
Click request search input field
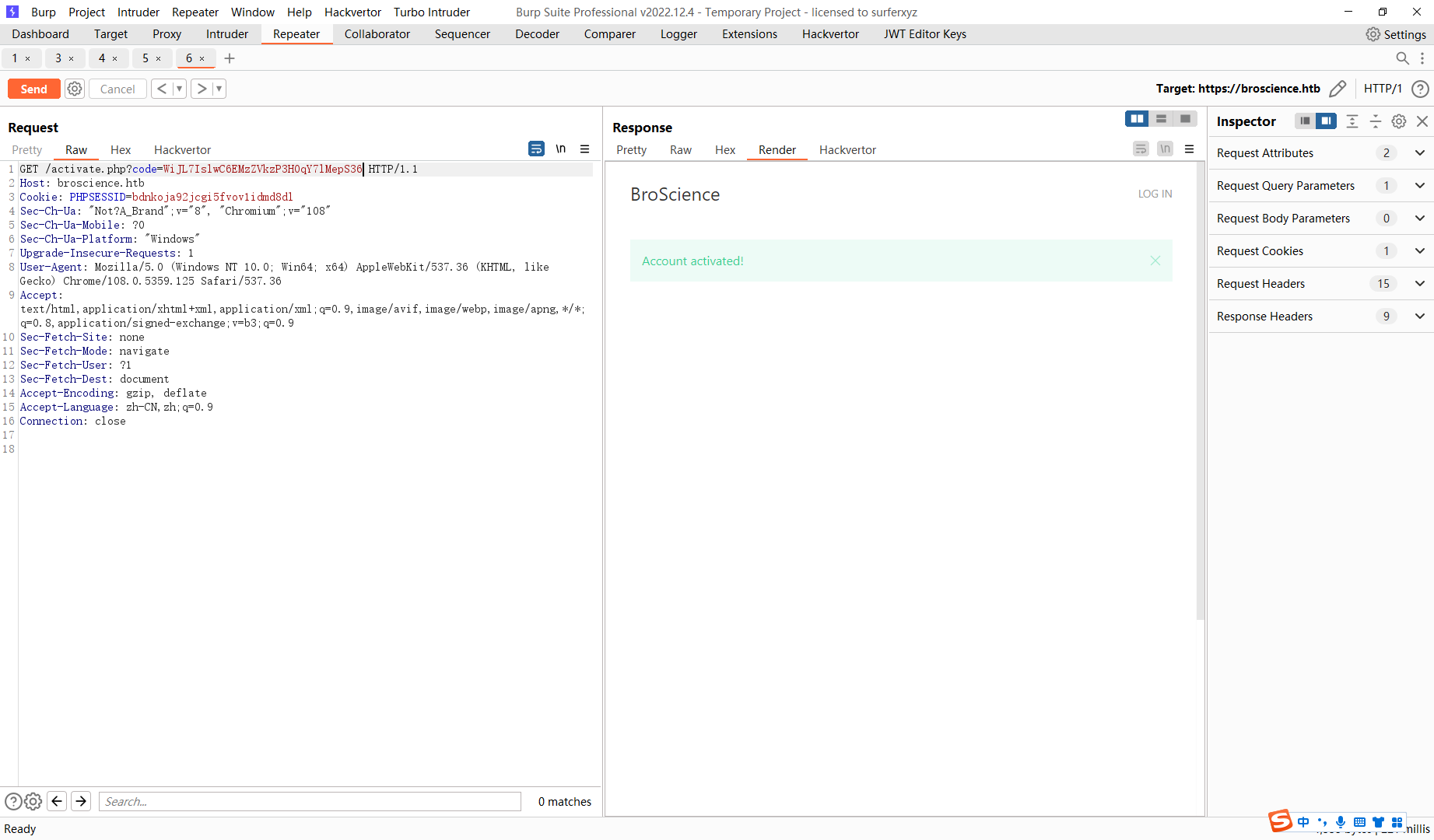(310, 801)
